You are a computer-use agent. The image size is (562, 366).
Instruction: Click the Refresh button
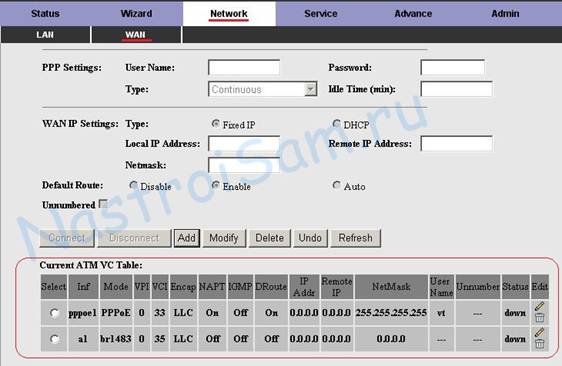[x=356, y=238]
